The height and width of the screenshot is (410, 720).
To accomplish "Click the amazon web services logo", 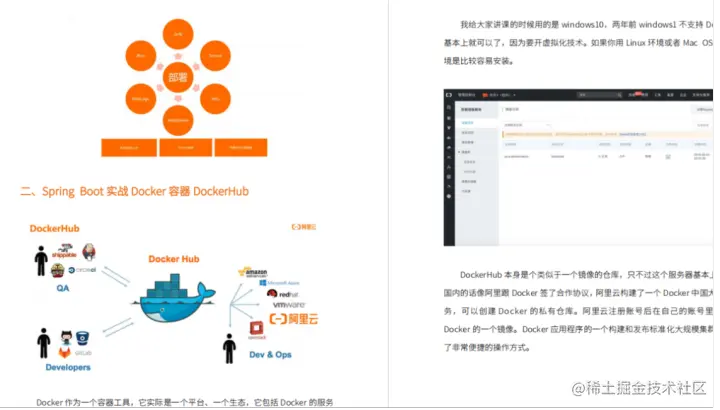I will [253, 272].
